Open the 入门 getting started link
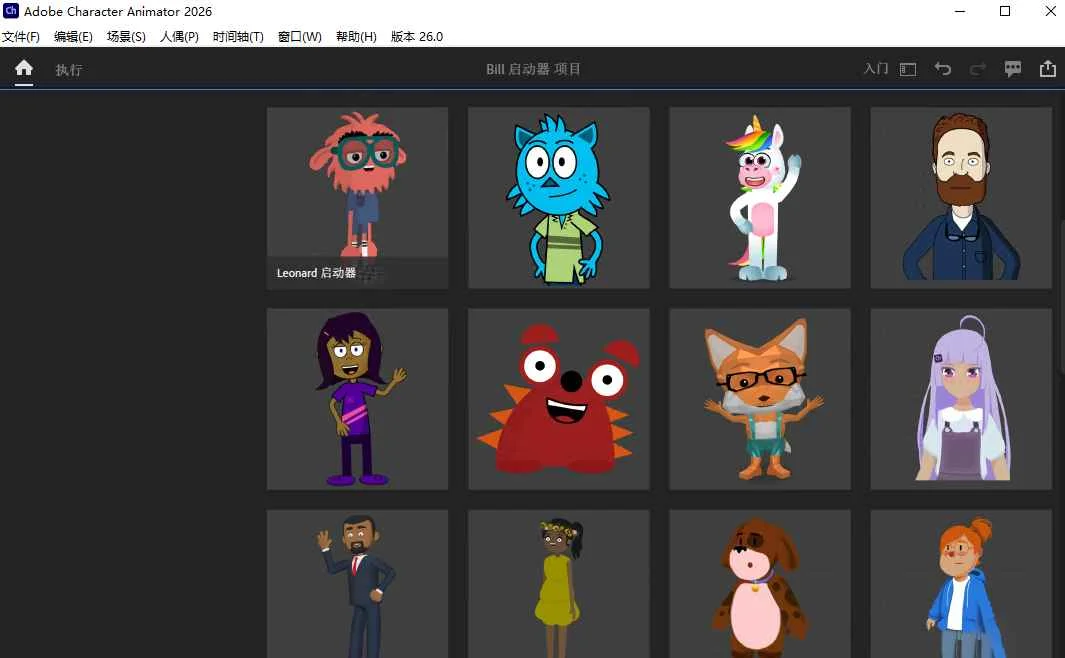The width and height of the screenshot is (1065, 658). (x=876, y=69)
